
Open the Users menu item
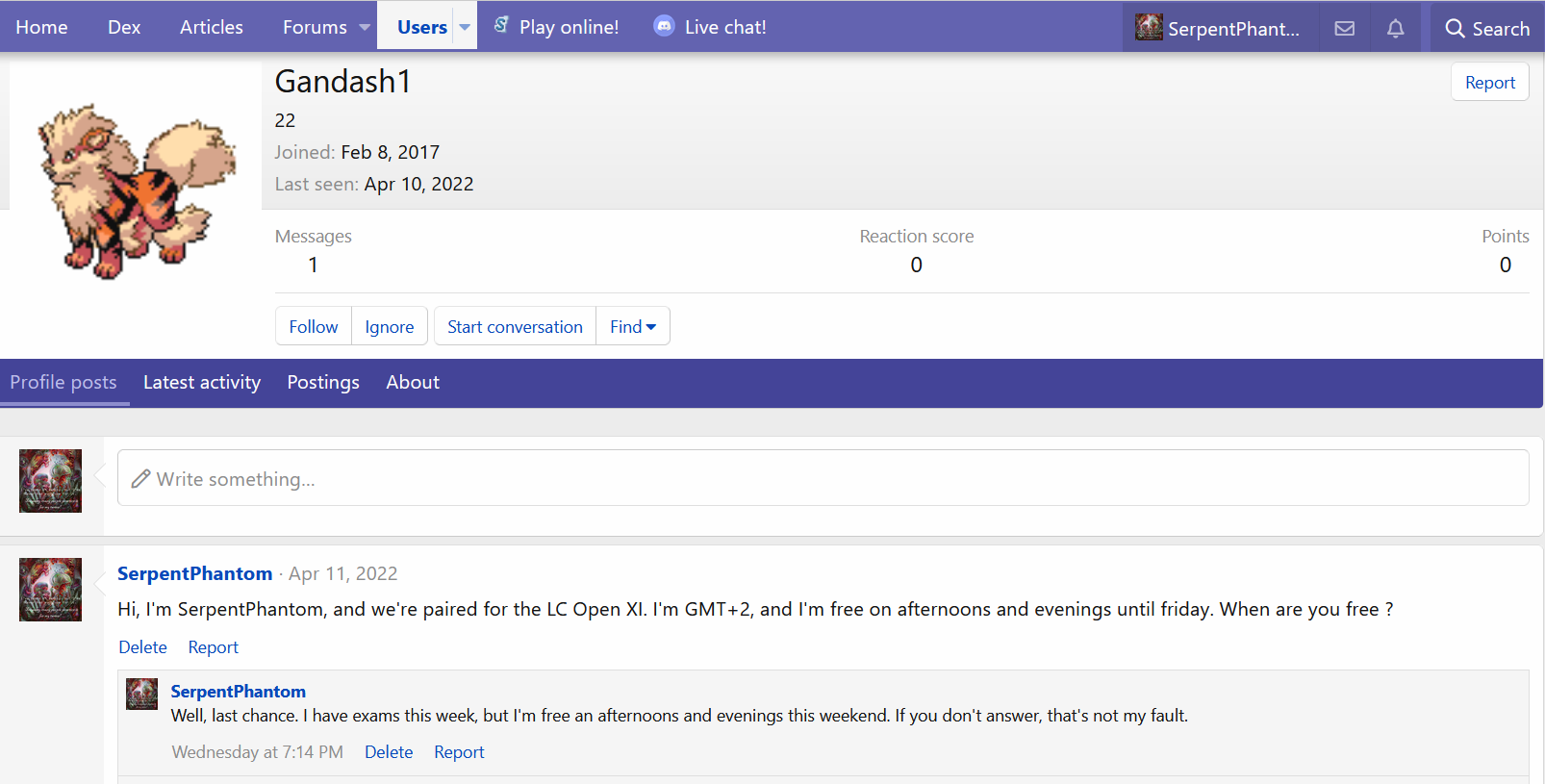[422, 27]
